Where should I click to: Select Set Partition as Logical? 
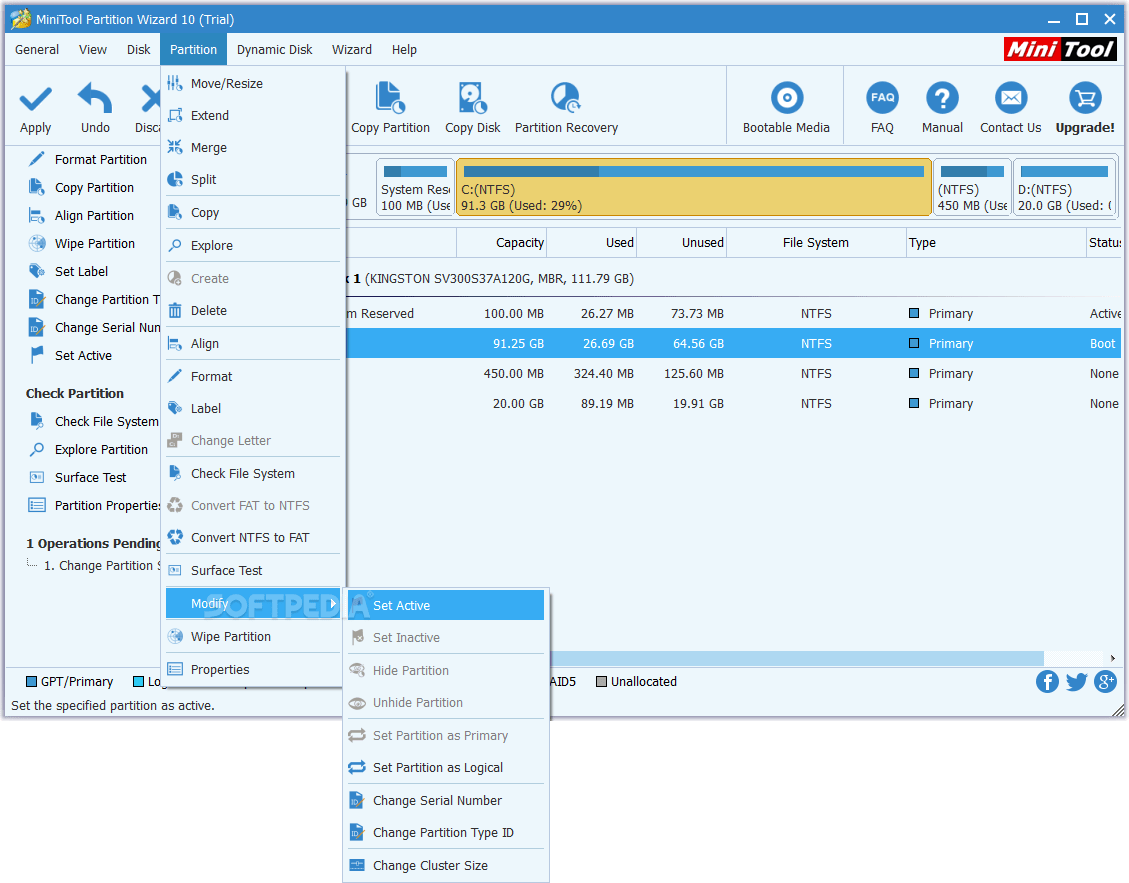point(446,768)
